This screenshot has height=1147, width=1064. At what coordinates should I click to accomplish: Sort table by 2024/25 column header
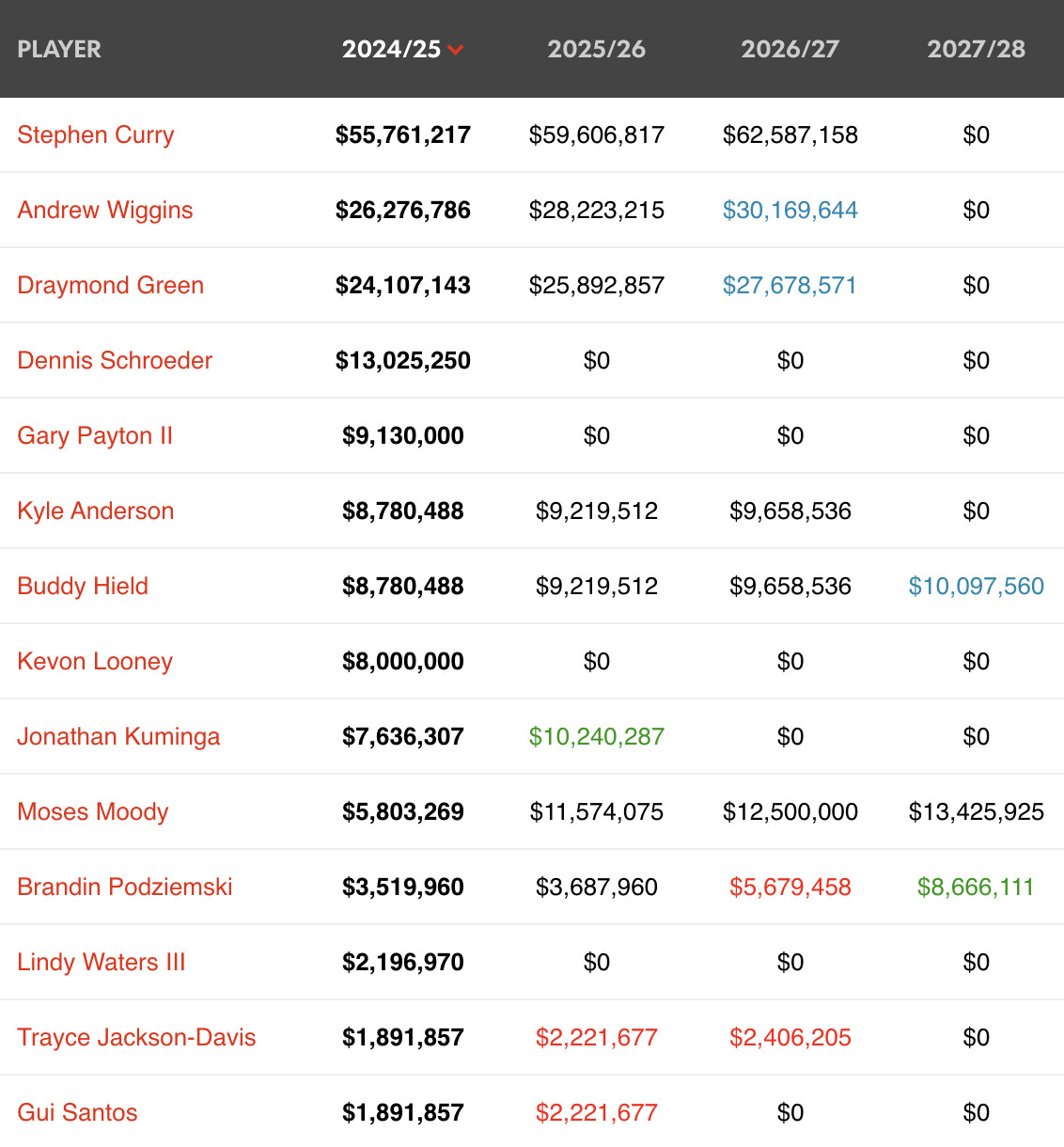tap(391, 50)
